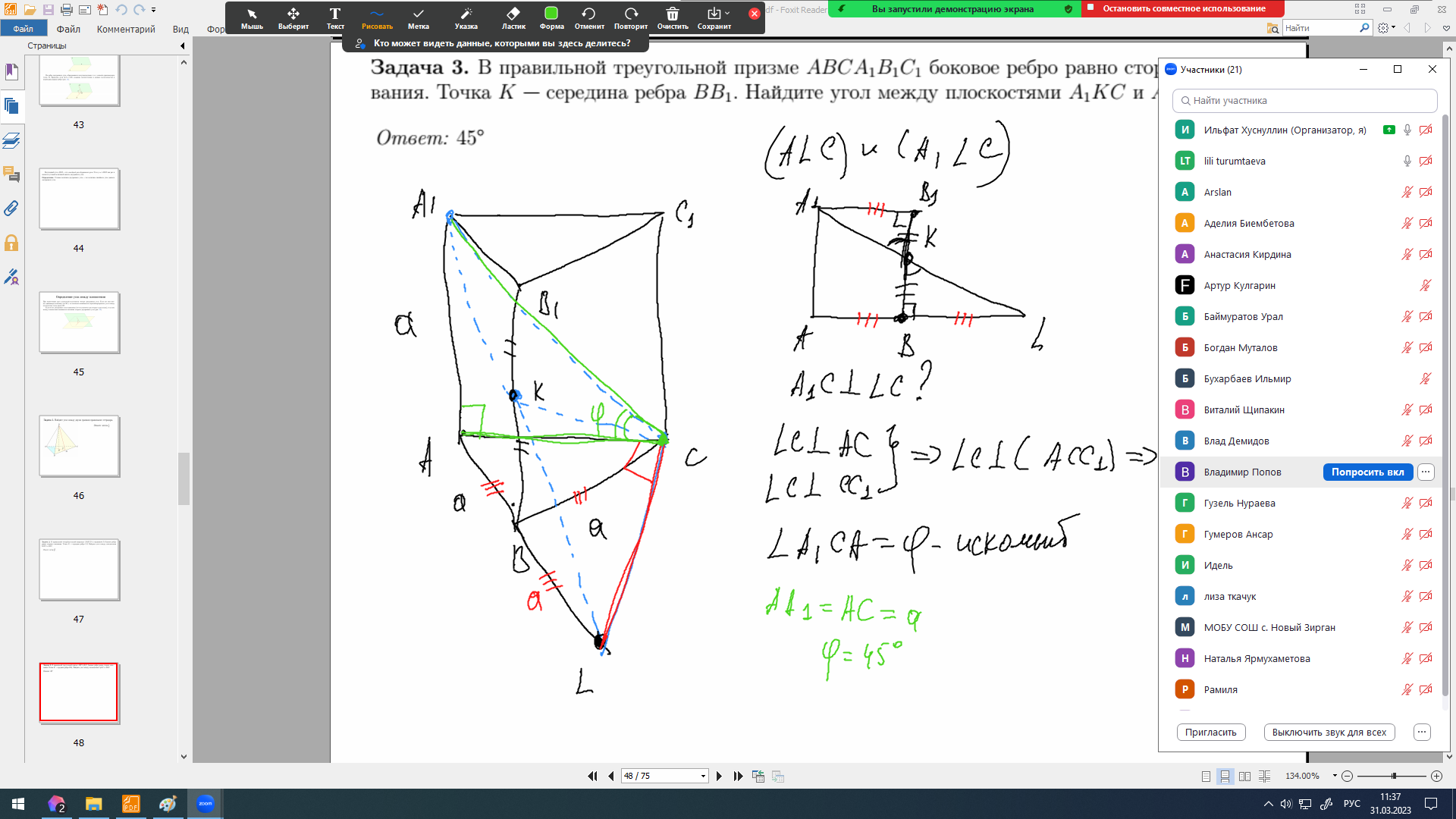The height and width of the screenshot is (819, 1456).
Task: Open the Save (Сохранит) dropdown arrow
Action: point(727,14)
